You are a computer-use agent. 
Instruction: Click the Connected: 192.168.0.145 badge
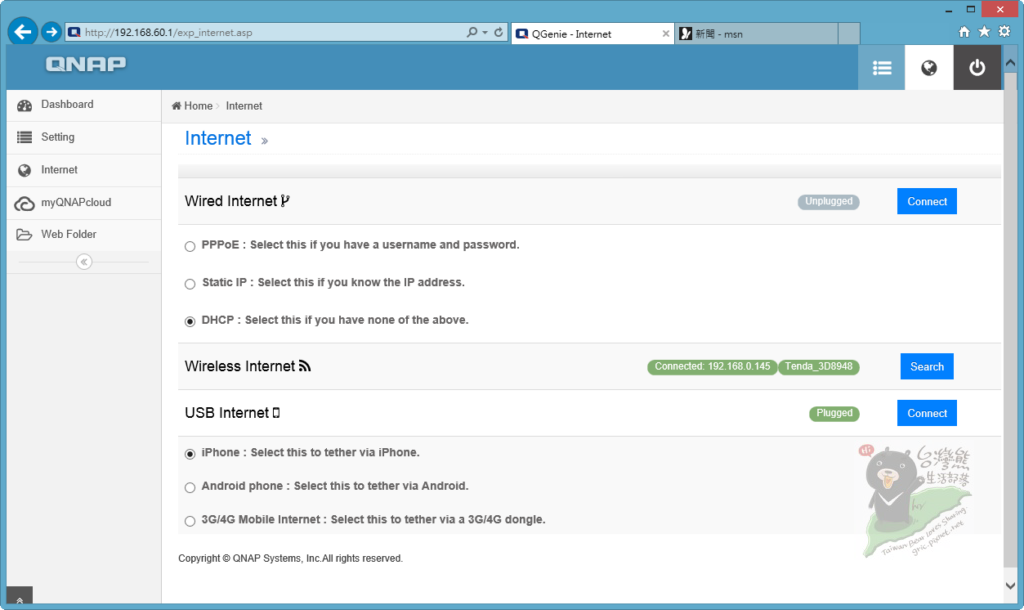pyautogui.click(x=712, y=366)
